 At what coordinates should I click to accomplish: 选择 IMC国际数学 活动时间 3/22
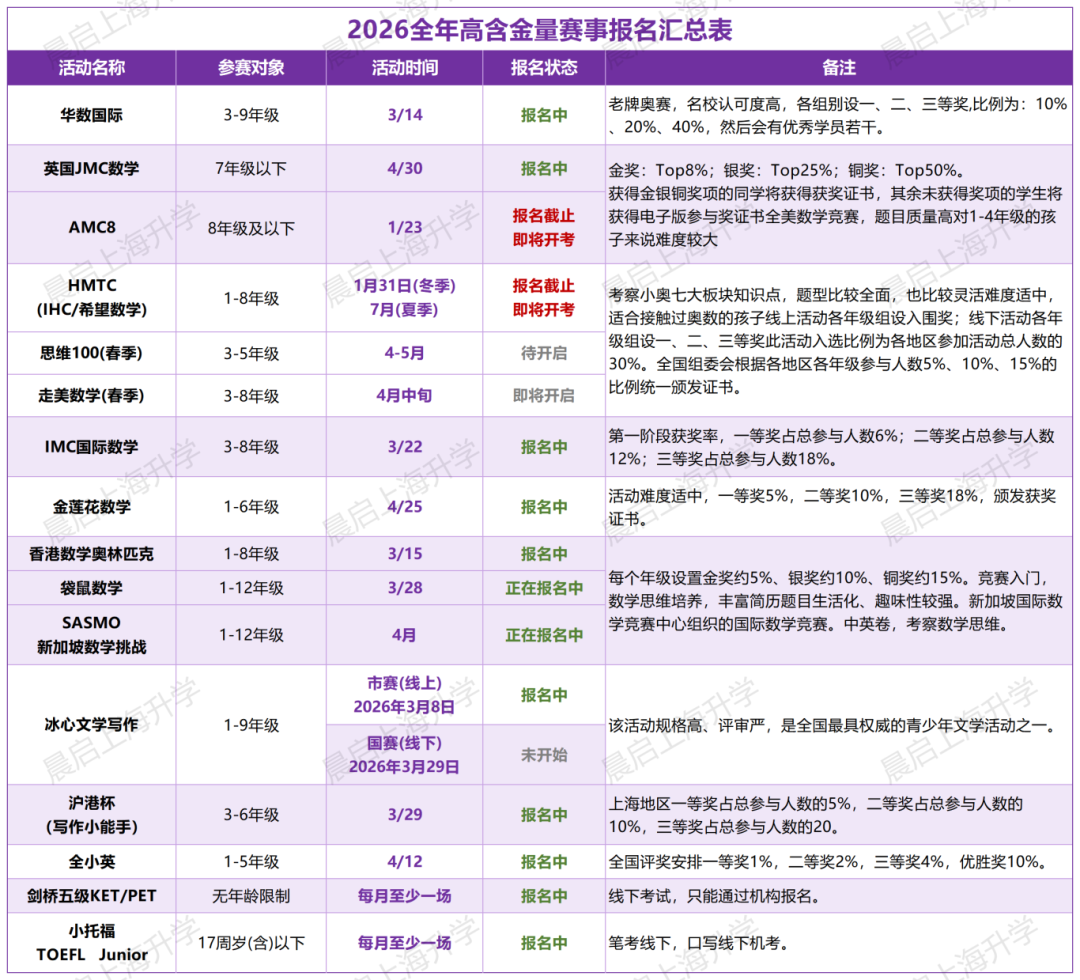[406, 447]
